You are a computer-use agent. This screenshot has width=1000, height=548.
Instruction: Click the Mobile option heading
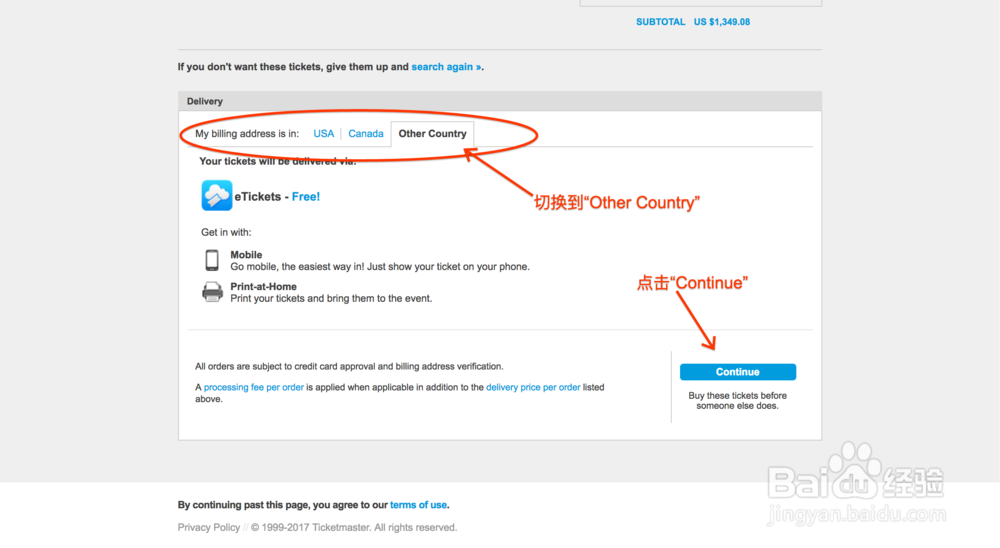coord(246,255)
